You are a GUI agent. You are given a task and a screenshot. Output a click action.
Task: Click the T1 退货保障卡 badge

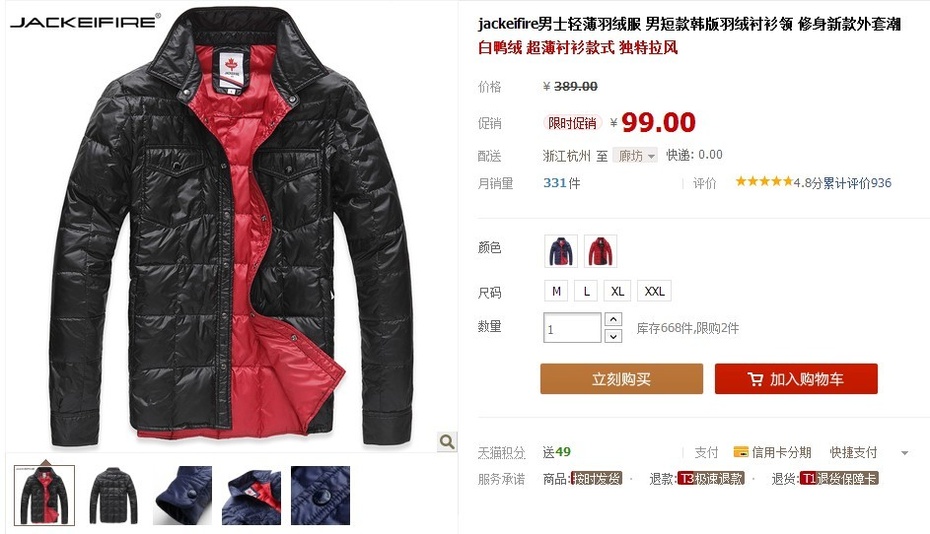click(839, 479)
